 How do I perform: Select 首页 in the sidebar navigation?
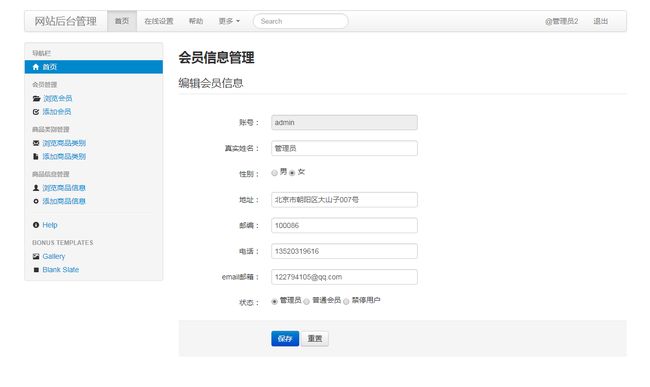tap(94, 67)
